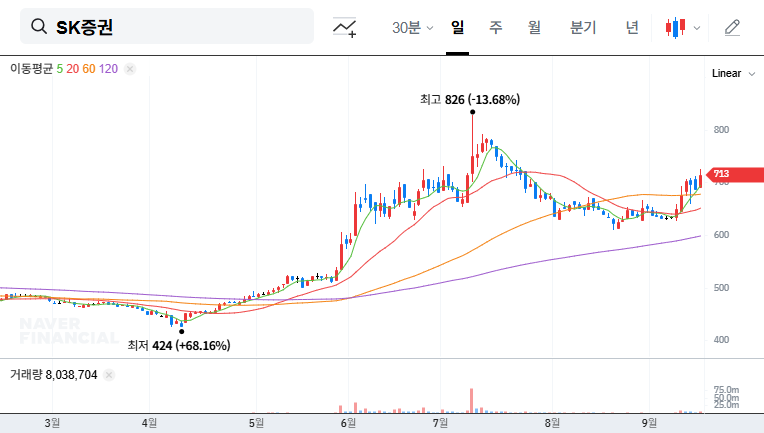
Task: Switch to the 분기 quarterly tab
Action: click(583, 27)
